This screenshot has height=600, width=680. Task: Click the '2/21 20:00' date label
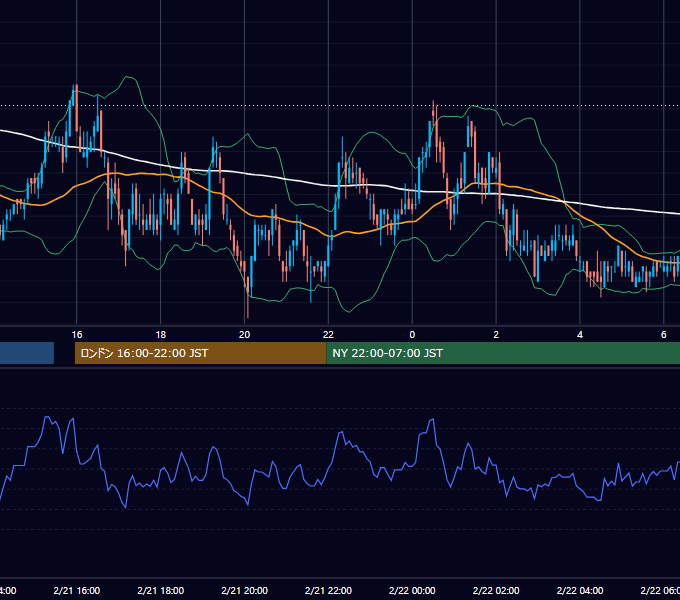(x=245, y=591)
